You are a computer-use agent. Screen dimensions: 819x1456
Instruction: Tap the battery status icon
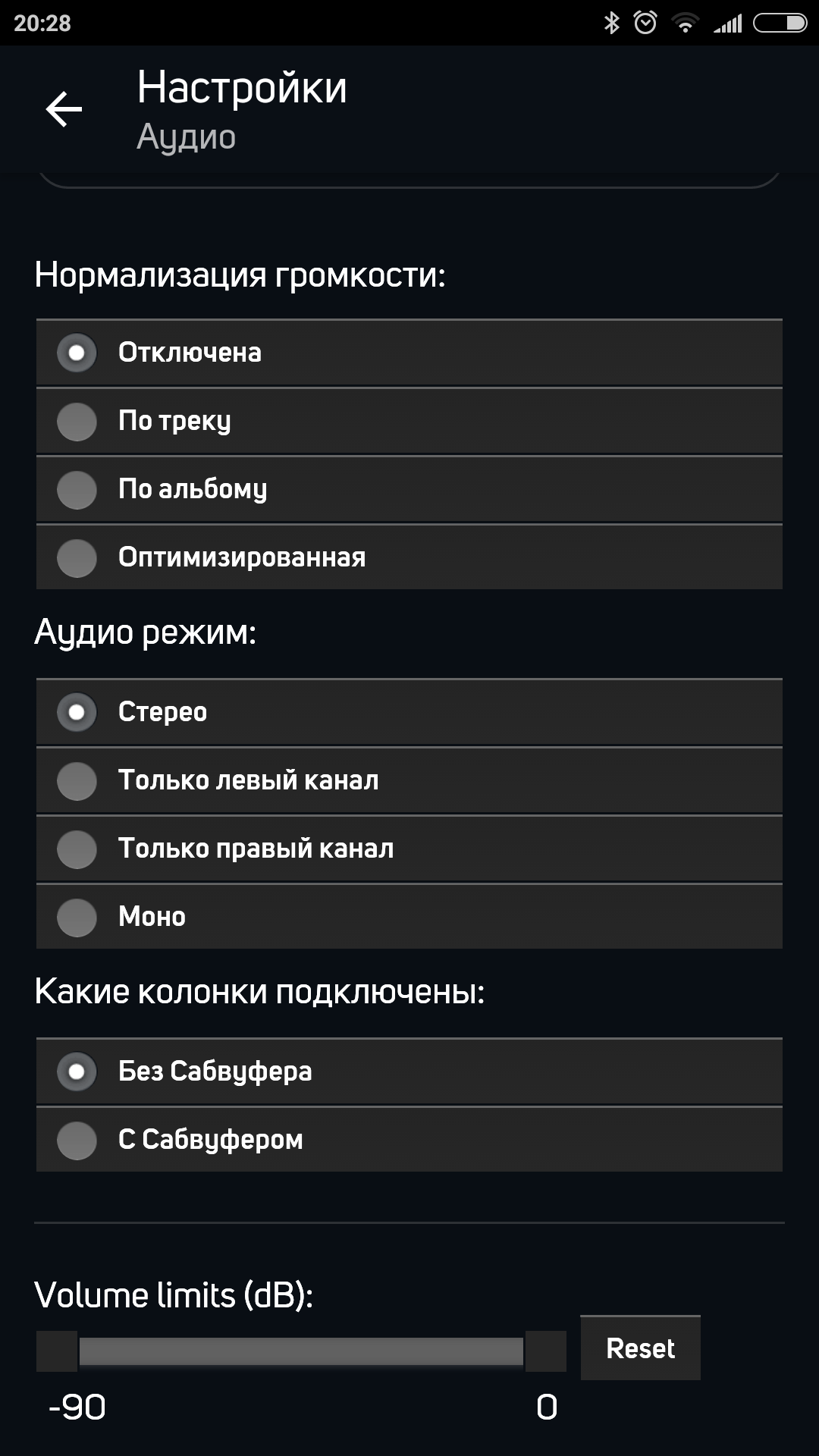[x=780, y=24]
